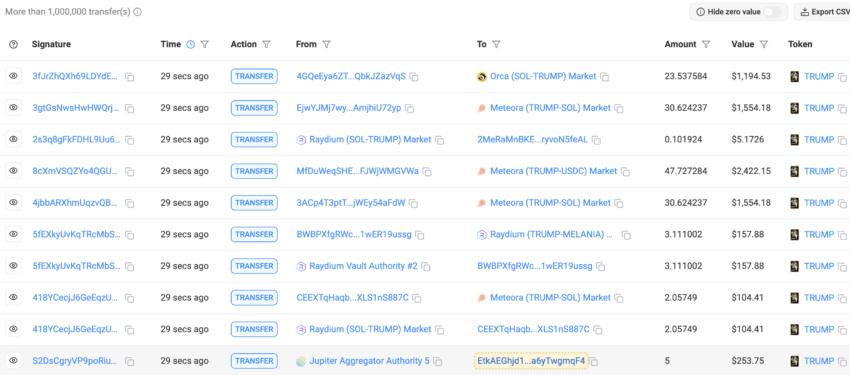Copy signature 8cXmVSQZYo4QGU
This screenshot has height=375, width=850.
[x=130, y=172]
